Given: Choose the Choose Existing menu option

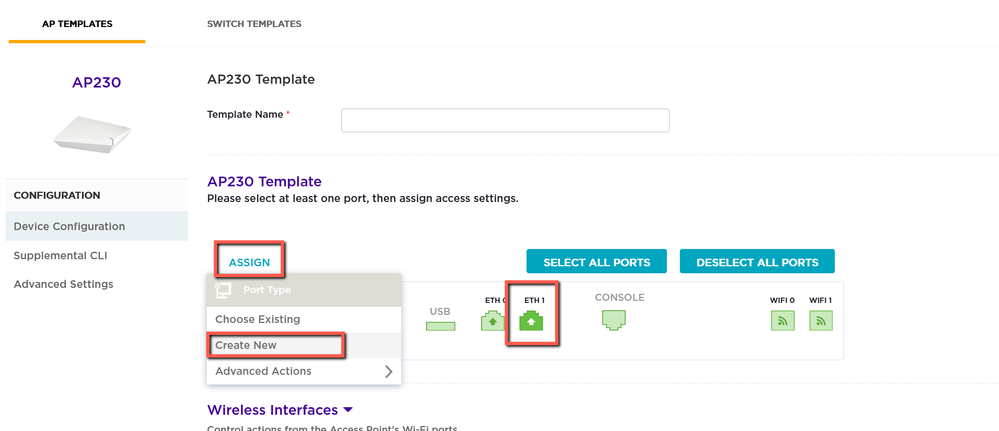Looking at the screenshot, I should click(257, 320).
